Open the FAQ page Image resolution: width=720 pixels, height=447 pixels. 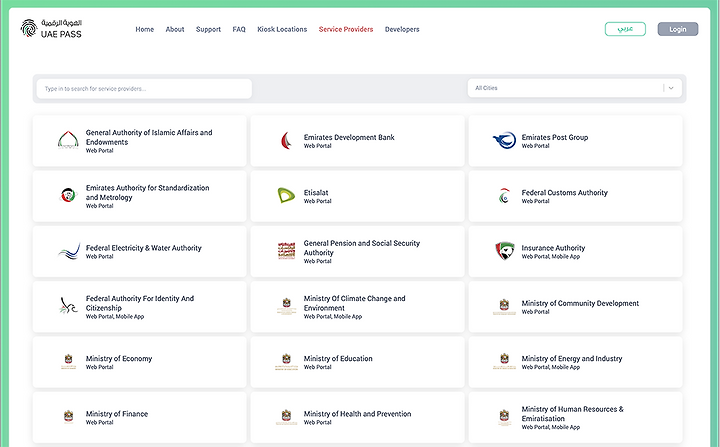click(239, 29)
